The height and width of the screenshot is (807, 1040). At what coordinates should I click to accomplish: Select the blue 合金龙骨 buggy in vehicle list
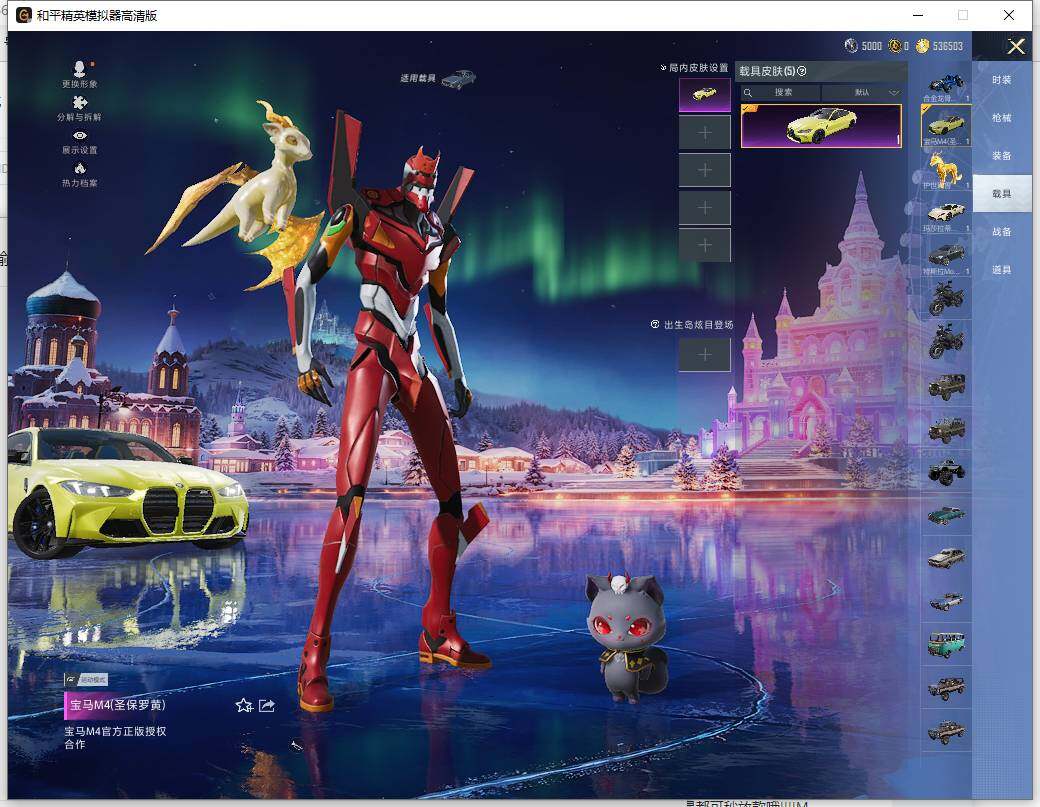tap(946, 86)
